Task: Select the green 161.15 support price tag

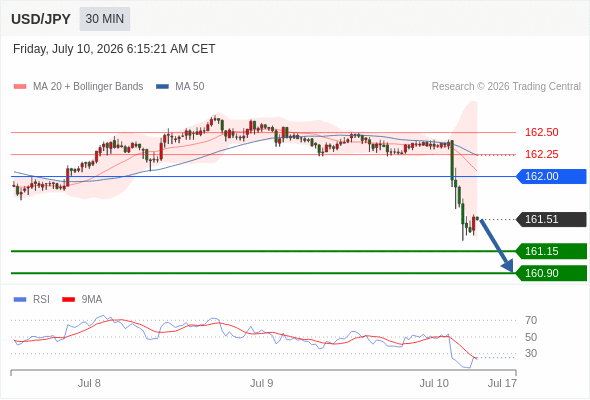Action: tap(551, 251)
